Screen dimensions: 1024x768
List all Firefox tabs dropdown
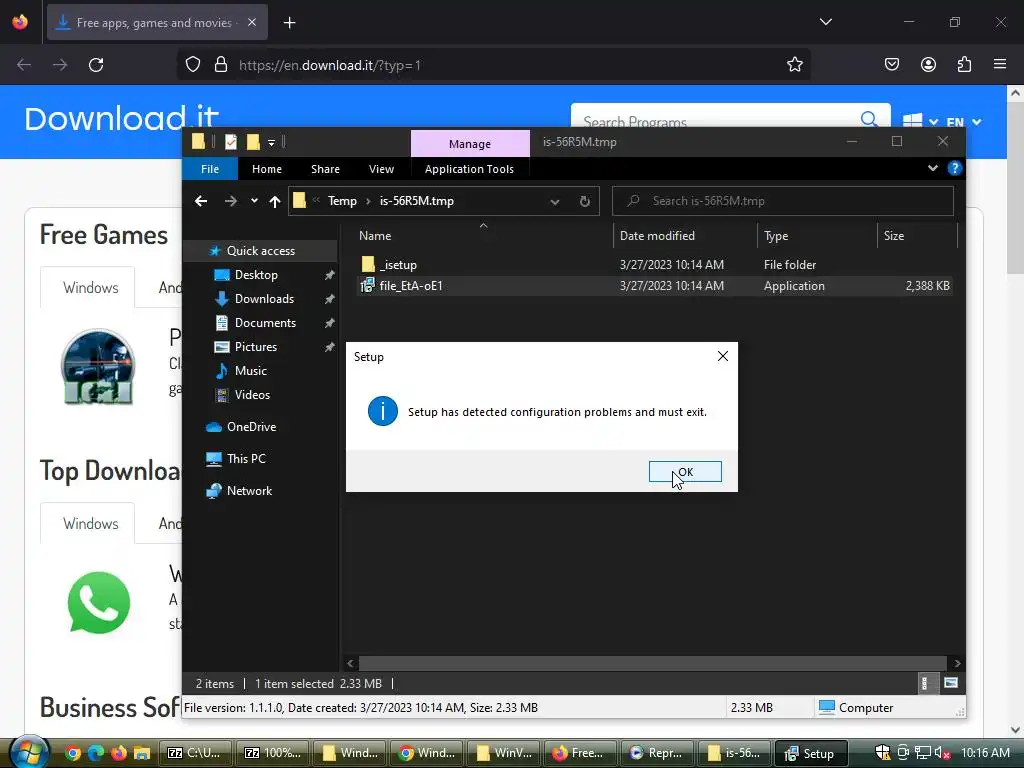(x=825, y=22)
